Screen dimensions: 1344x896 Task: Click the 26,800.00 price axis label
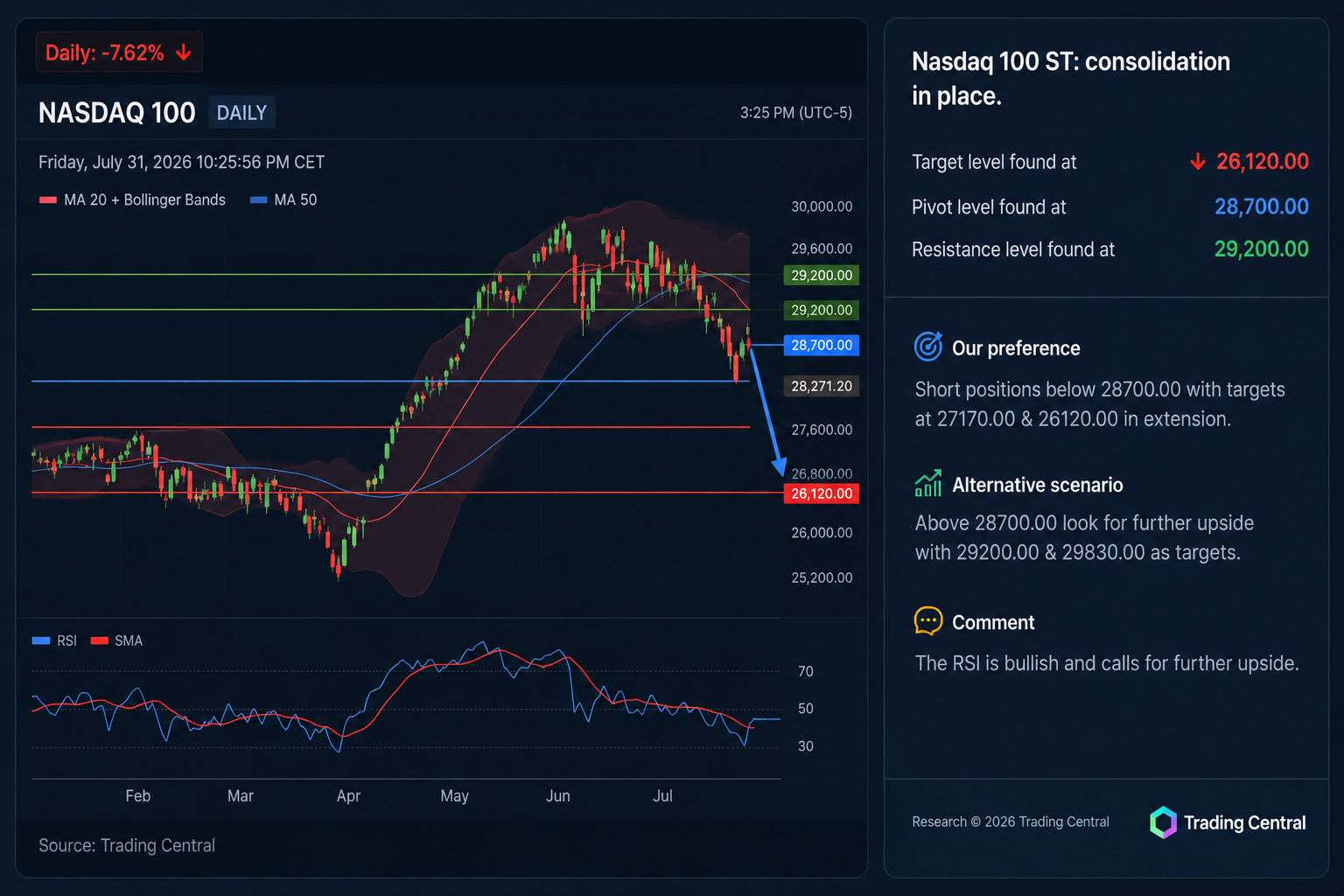click(822, 473)
